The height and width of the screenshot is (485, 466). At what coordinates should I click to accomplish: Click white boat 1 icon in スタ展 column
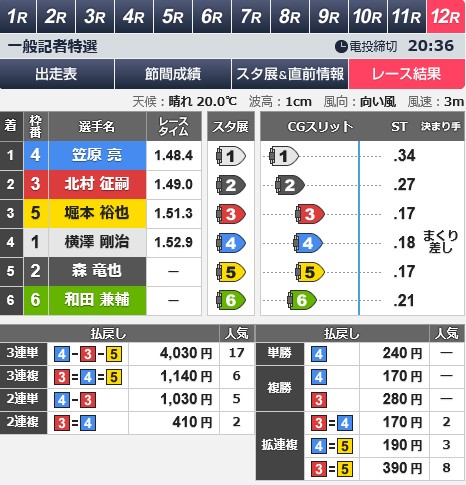tap(231, 156)
